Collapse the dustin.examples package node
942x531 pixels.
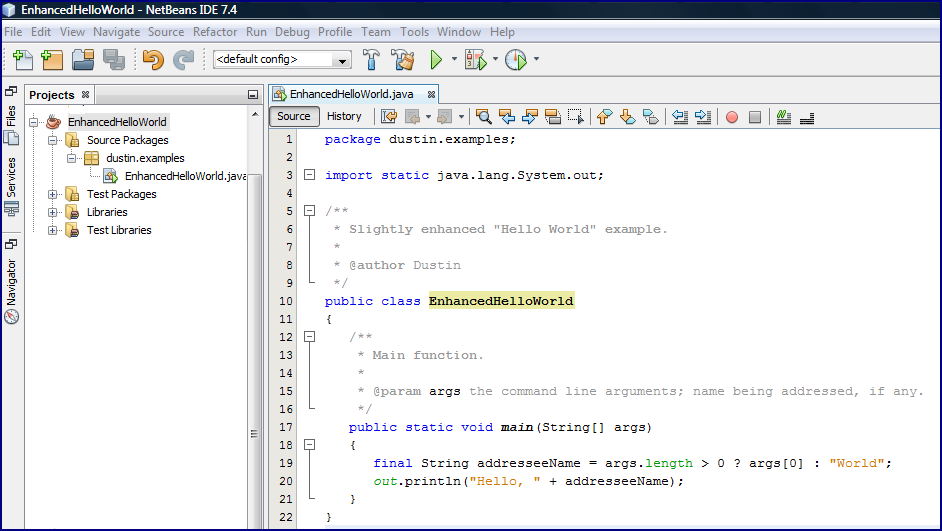[71, 158]
